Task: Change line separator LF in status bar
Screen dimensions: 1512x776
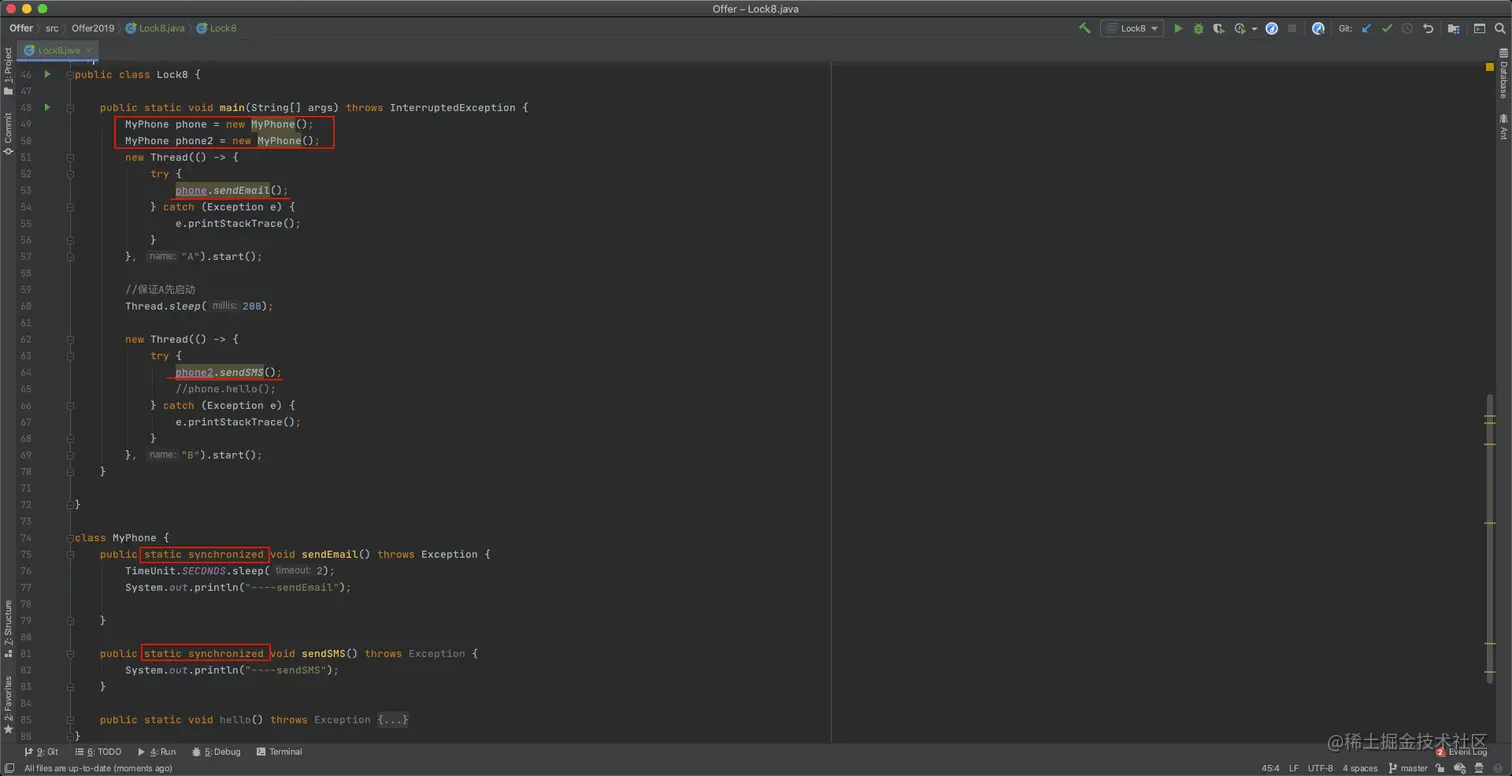Action: click(1294, 768)
